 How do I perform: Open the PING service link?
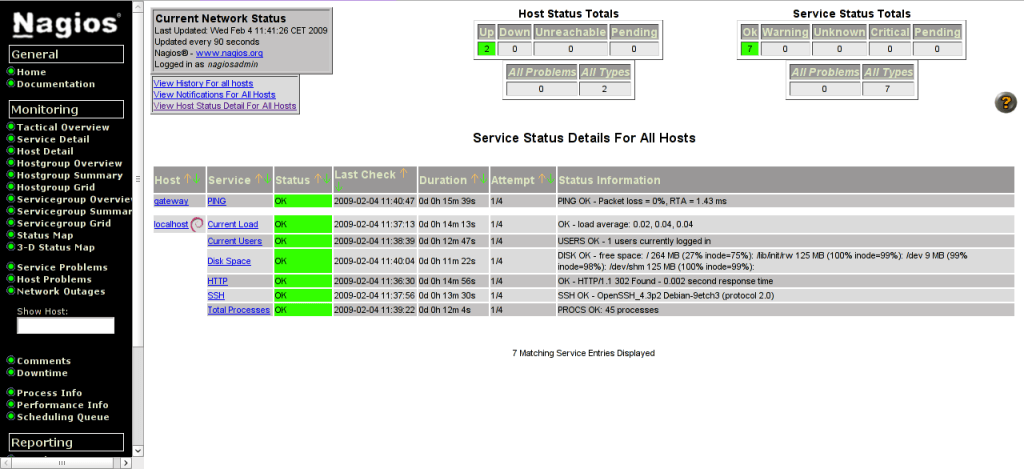pyautogui.click(x=217, y=201)
